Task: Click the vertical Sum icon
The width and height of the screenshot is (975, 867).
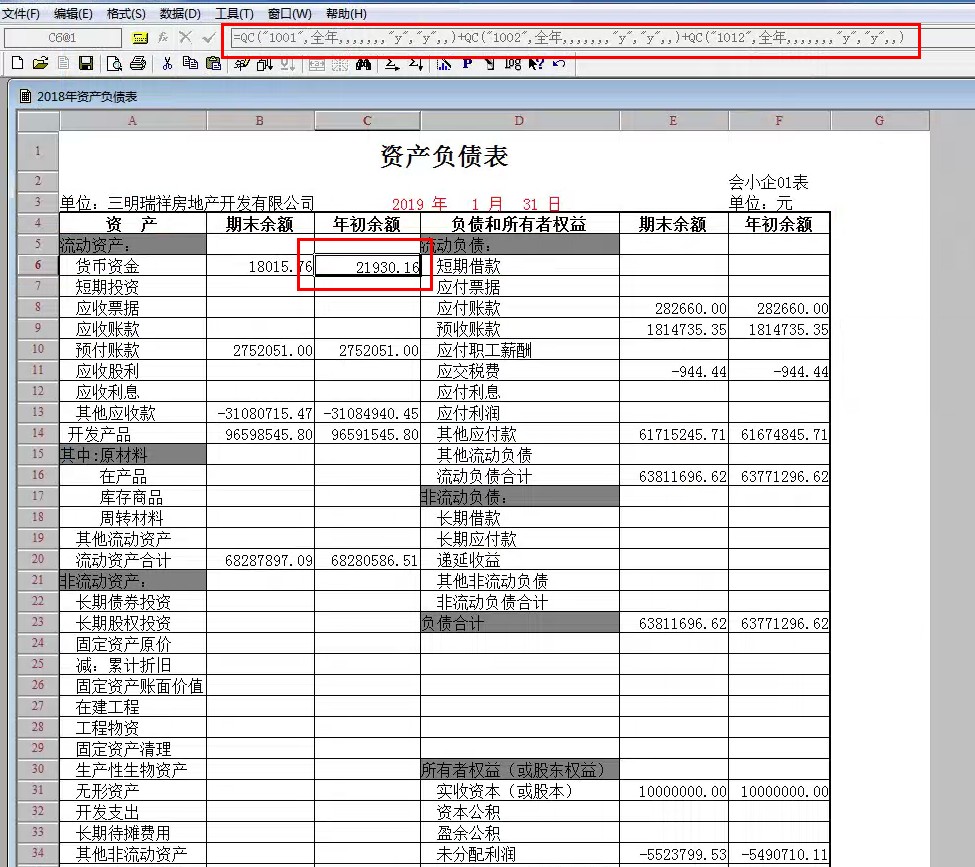Action: (416, 64)
